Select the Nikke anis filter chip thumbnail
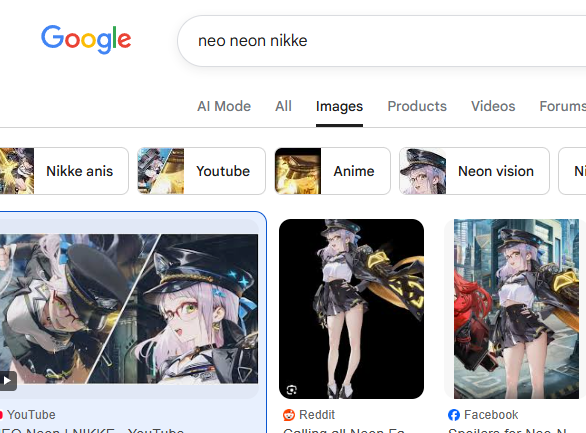This screenshot has height=433, width=586. tap(17, 171)
